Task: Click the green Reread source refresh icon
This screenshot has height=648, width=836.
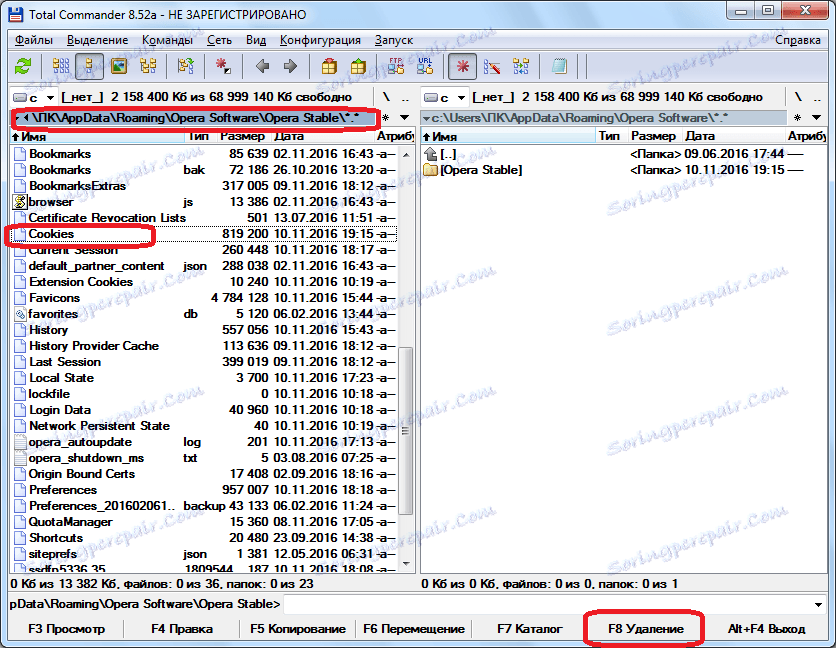Action: tap(23, 66)
